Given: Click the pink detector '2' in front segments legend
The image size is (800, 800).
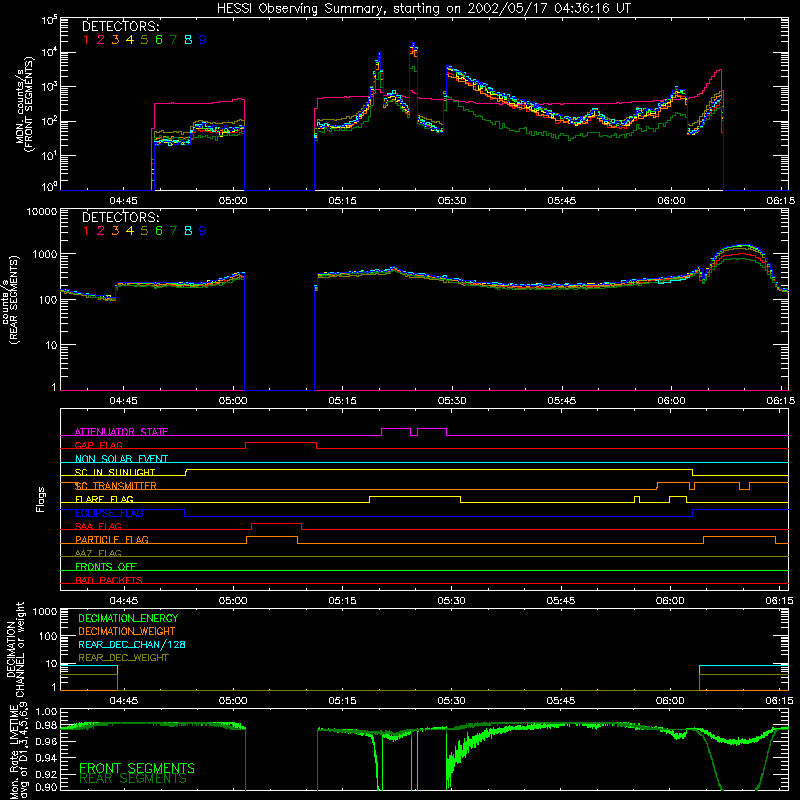Looking at the screenshot, I should pos(101,40).
